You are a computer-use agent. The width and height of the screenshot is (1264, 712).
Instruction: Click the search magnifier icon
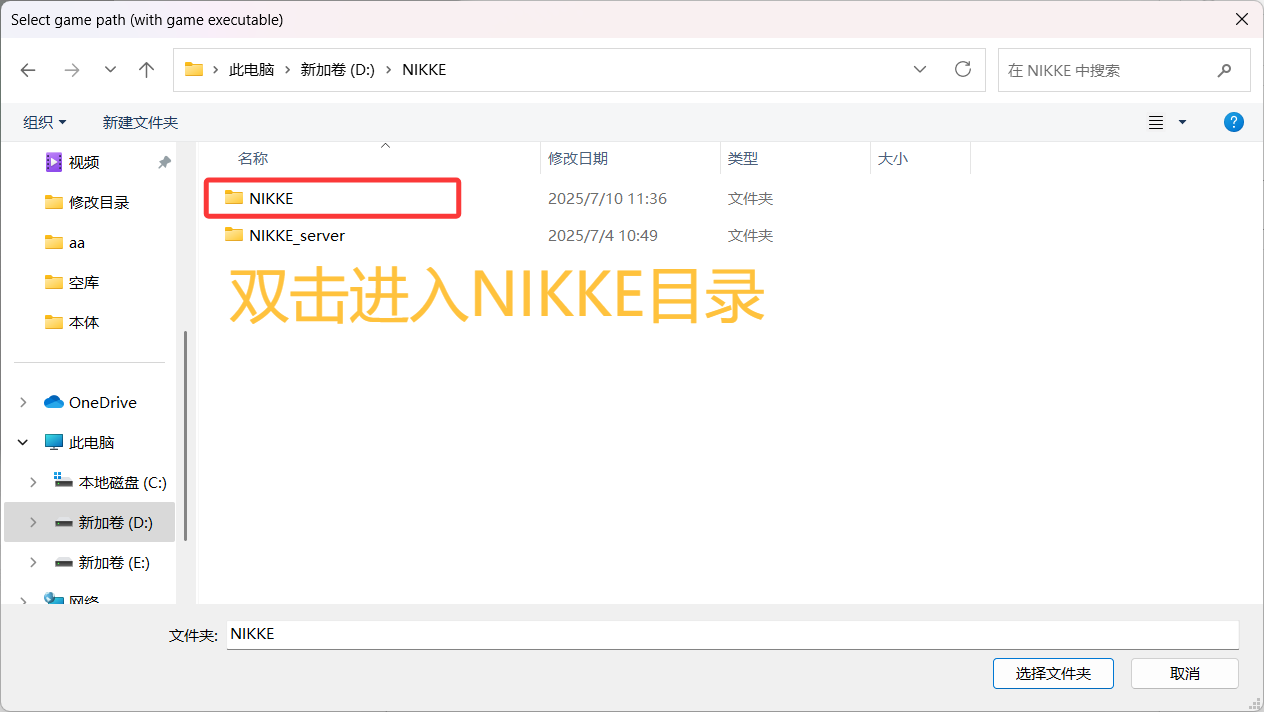1224,71
